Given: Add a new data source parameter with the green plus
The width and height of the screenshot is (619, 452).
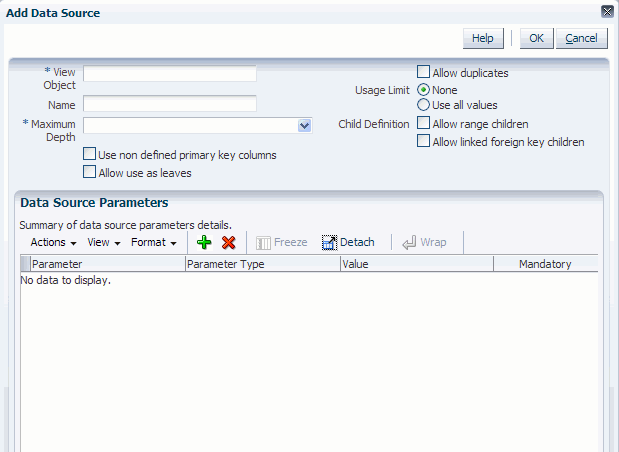Looking at the screenshot, I should click(x=204, y=242).
